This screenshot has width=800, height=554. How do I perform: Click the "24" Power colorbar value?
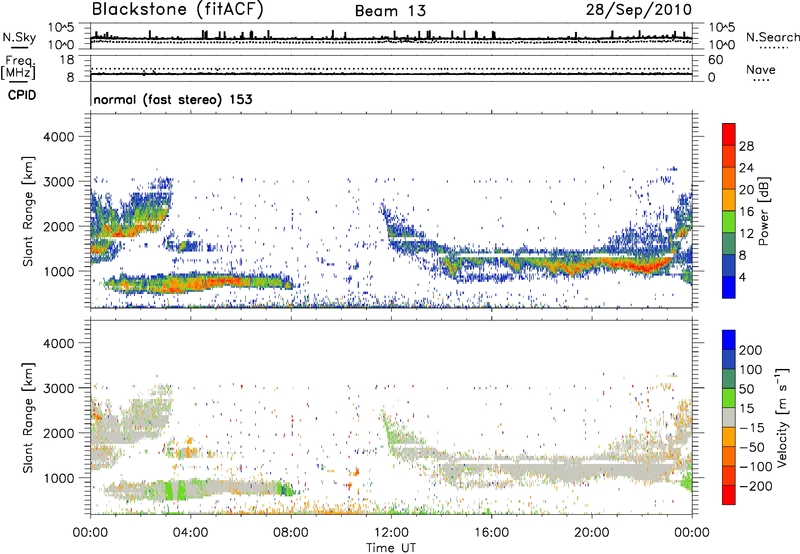pyautogui.click(x=746, y=168)
